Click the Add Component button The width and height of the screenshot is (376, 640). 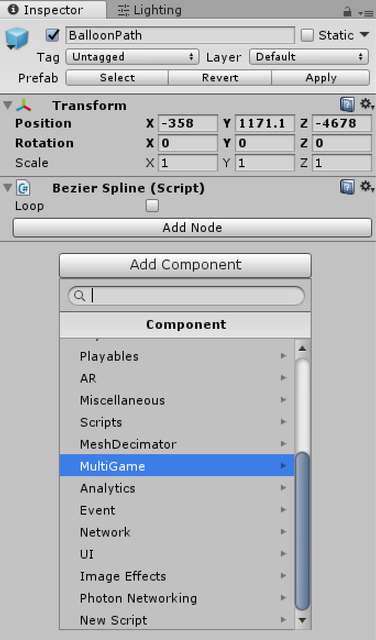click(x=185, y=265)
